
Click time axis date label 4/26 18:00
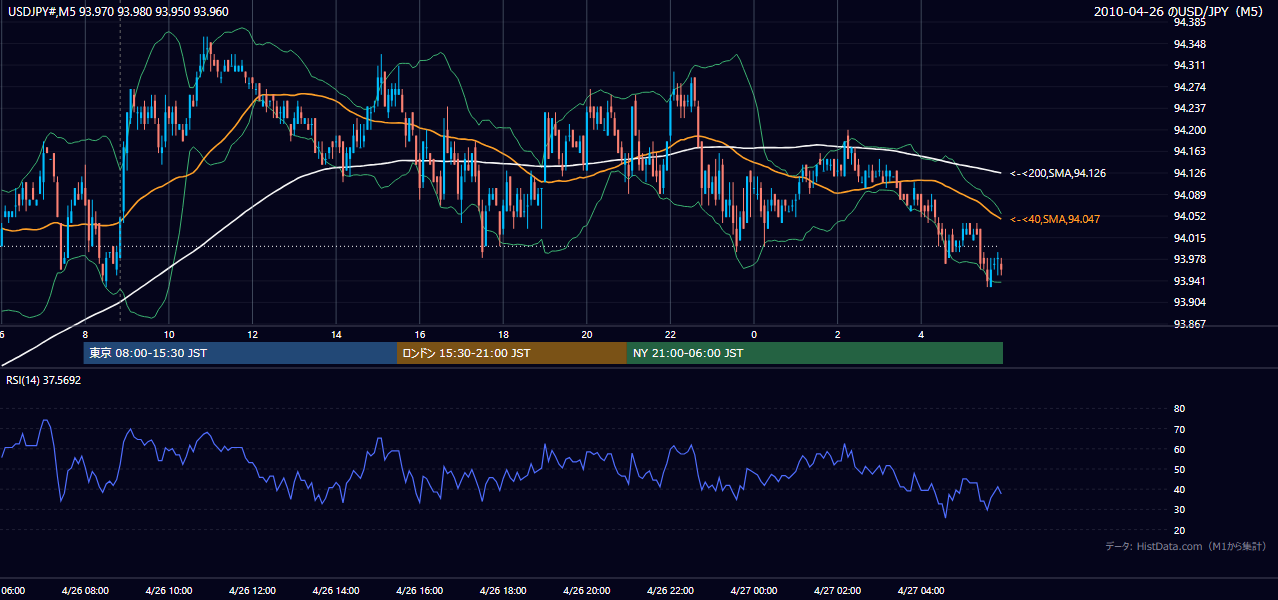[503, 591]
